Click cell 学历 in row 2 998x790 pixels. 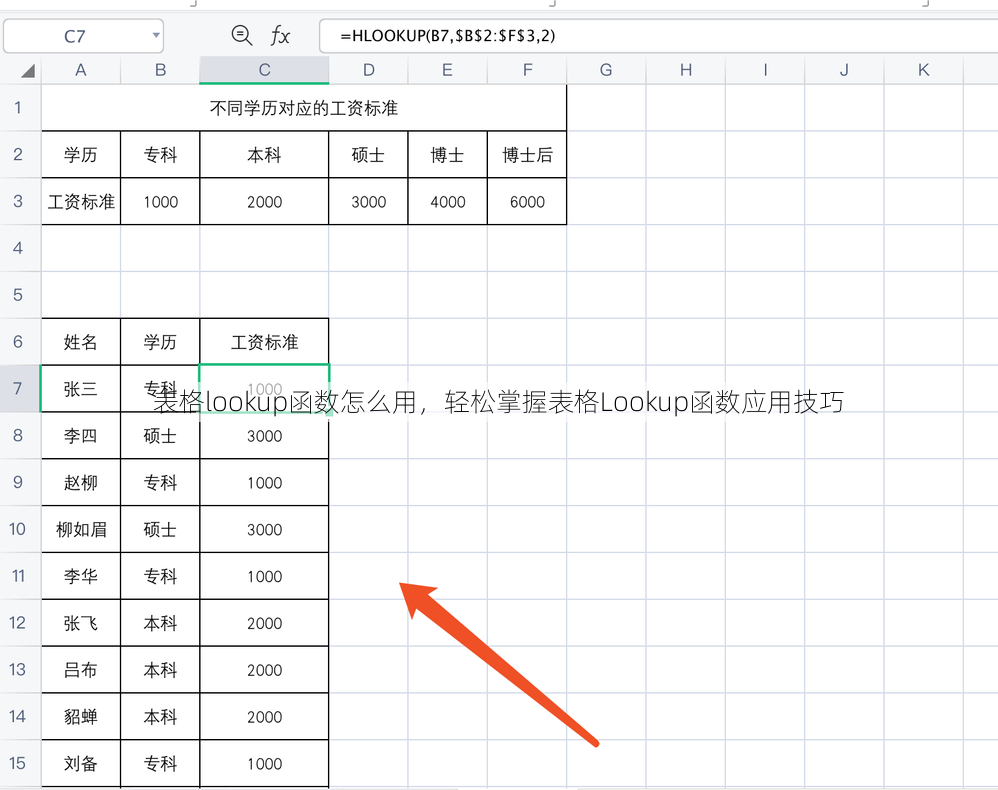pyautogui.click(x=81, y=155)
